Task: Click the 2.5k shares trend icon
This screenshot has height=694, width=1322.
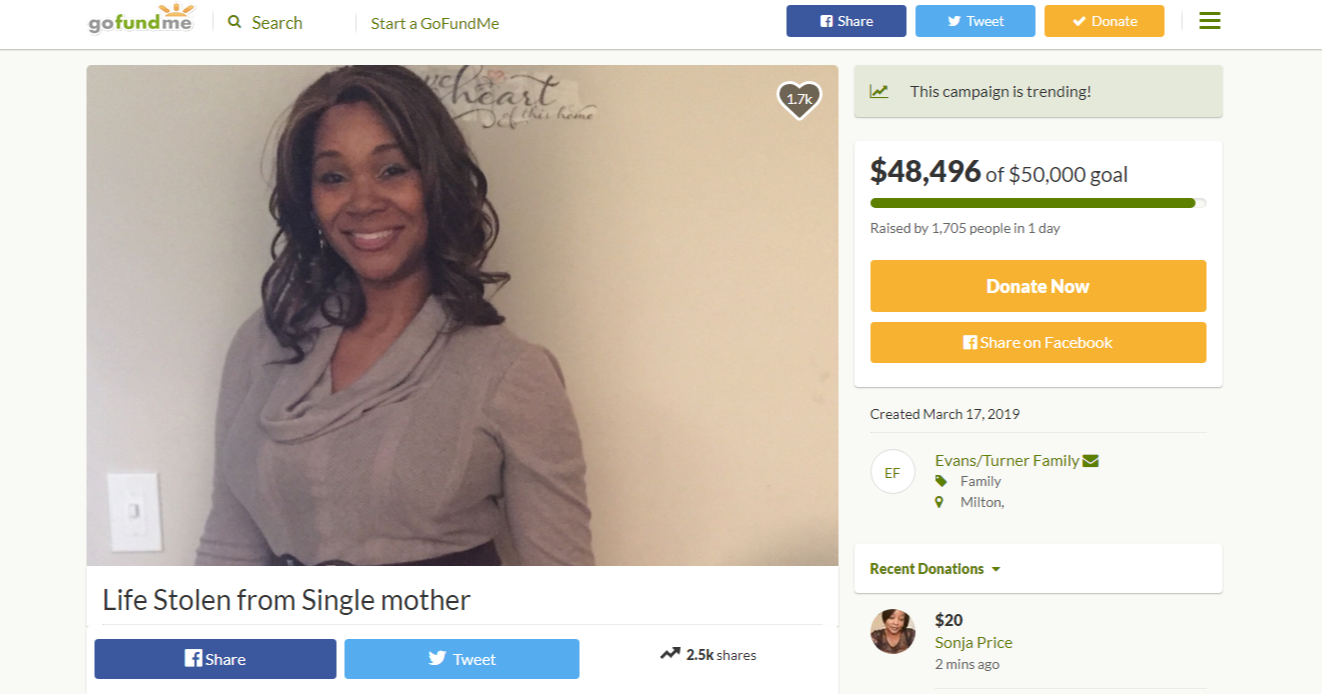Action: click(x=670, y=655)
